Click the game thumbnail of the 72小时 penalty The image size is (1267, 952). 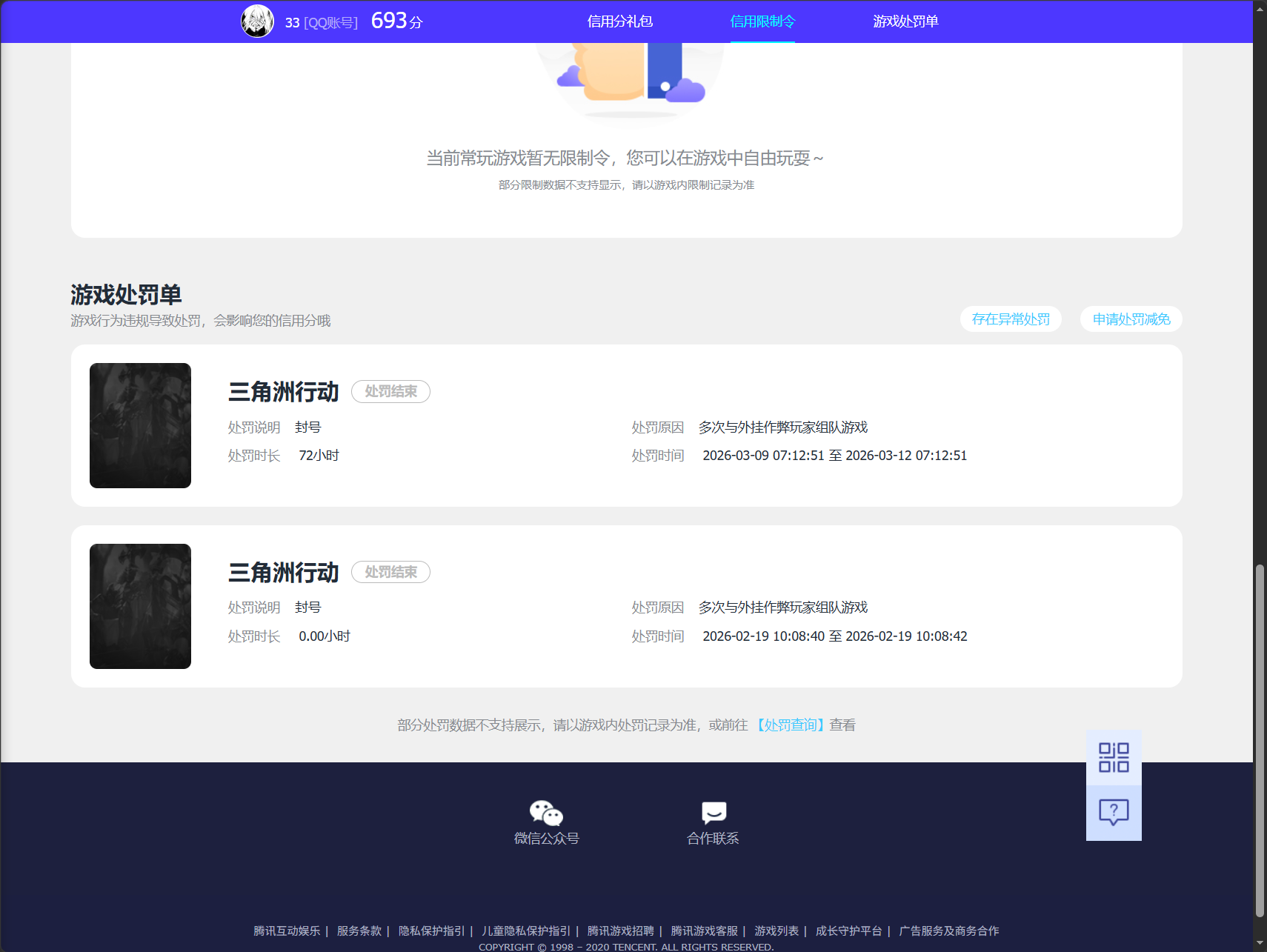140,425
